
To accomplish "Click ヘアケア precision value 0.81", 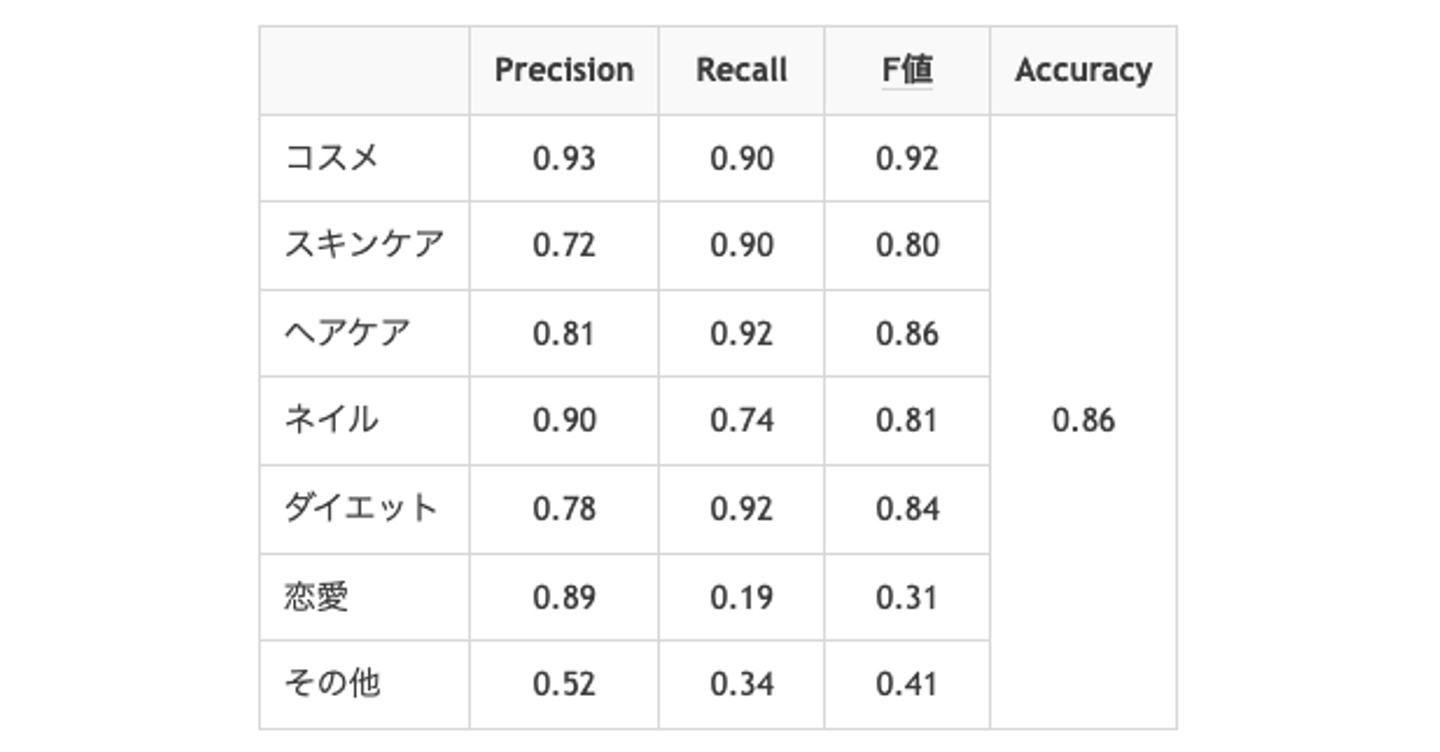I will point(564,333).
